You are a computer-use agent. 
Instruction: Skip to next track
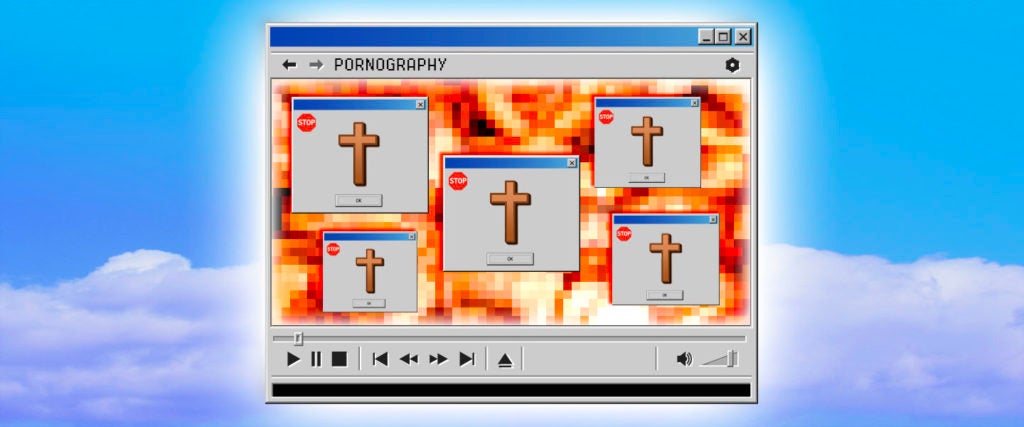[467, 359]
